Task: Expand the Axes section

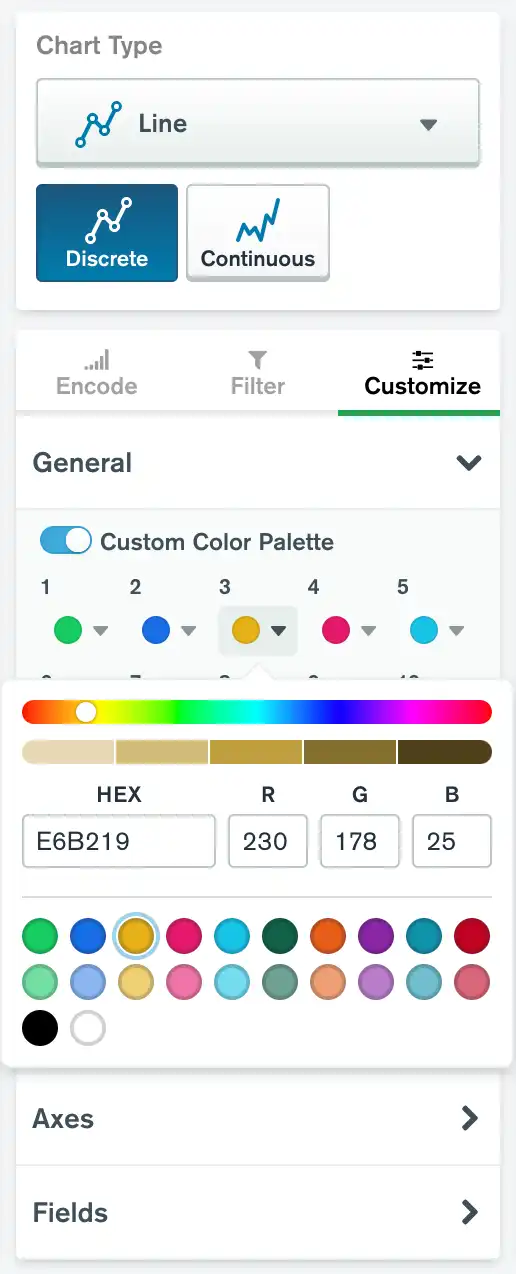Action: point(258,1118)
